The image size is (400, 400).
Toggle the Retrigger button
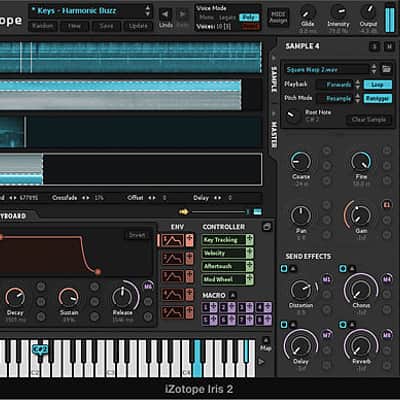[377, 98]
